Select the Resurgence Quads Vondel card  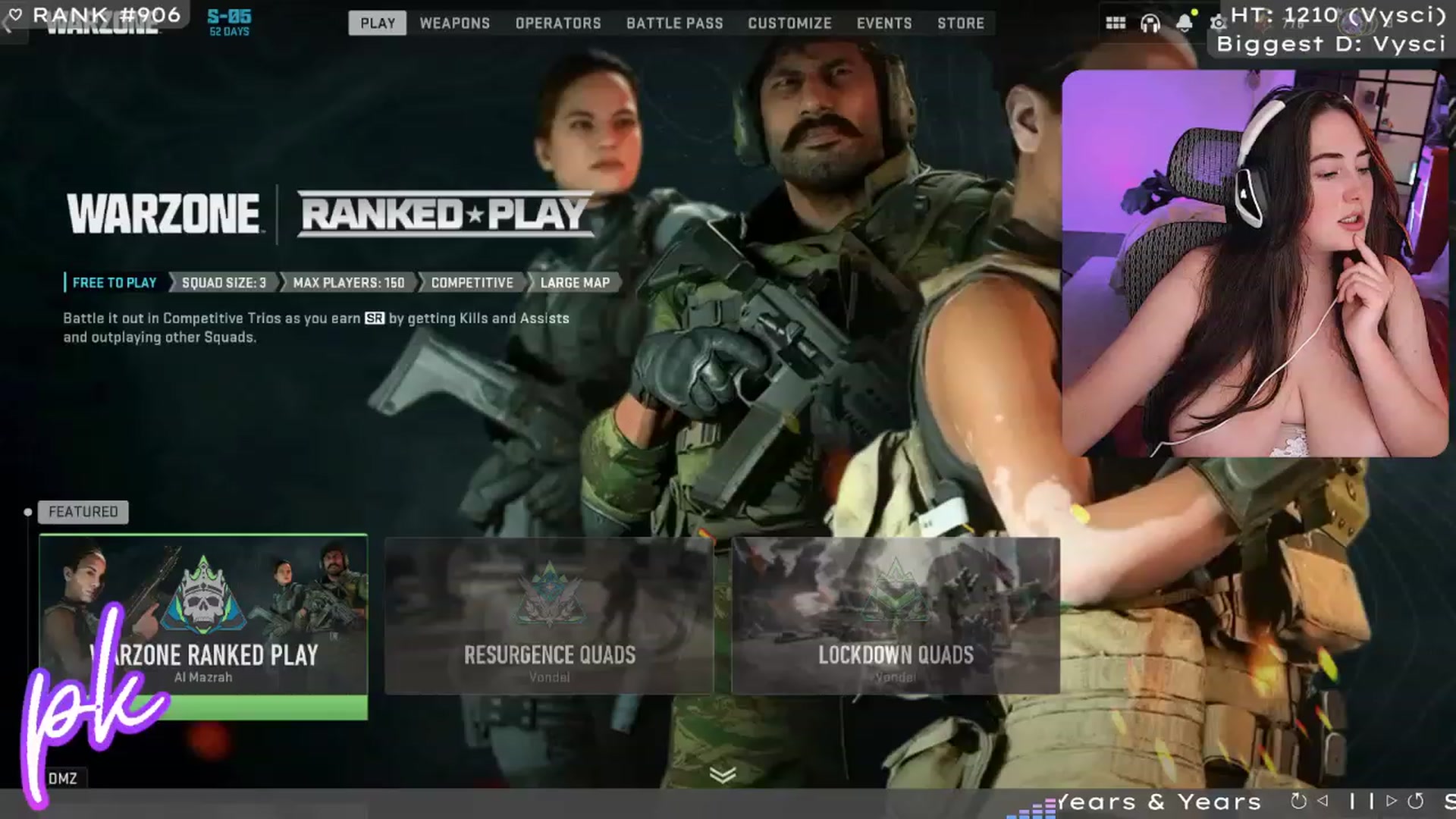coord(549,616)
